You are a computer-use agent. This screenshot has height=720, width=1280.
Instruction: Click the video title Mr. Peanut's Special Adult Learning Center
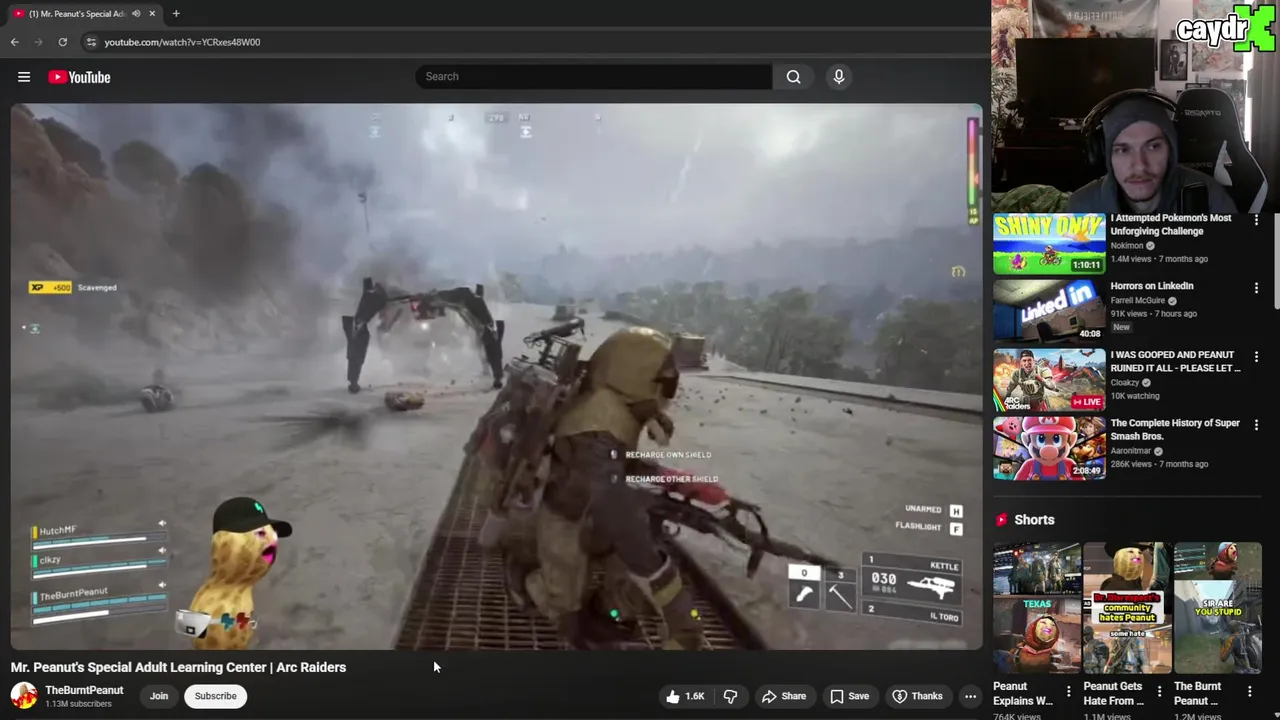178,667
